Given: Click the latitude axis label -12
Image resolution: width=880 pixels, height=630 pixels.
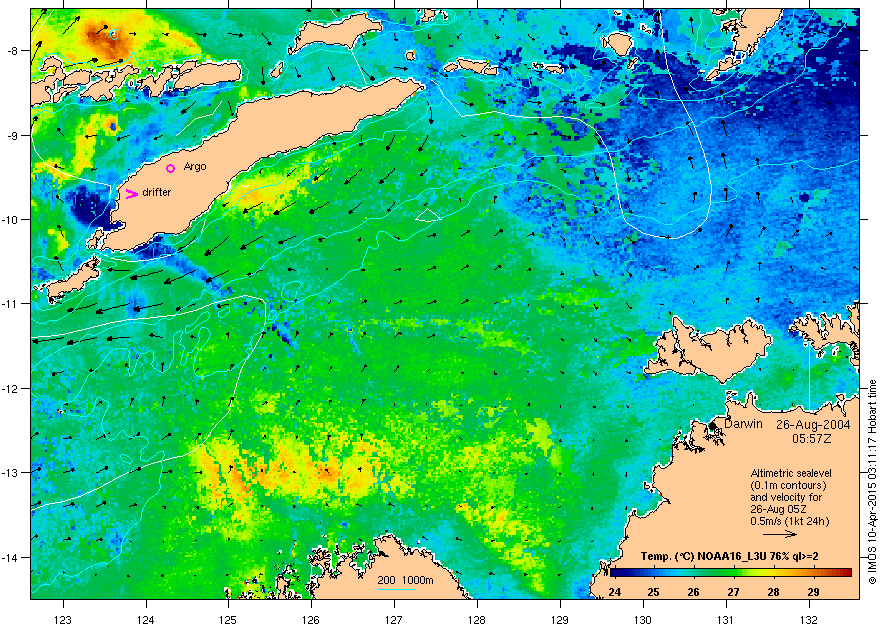Looking at the screenshot, I should click(x=10, y=388).
